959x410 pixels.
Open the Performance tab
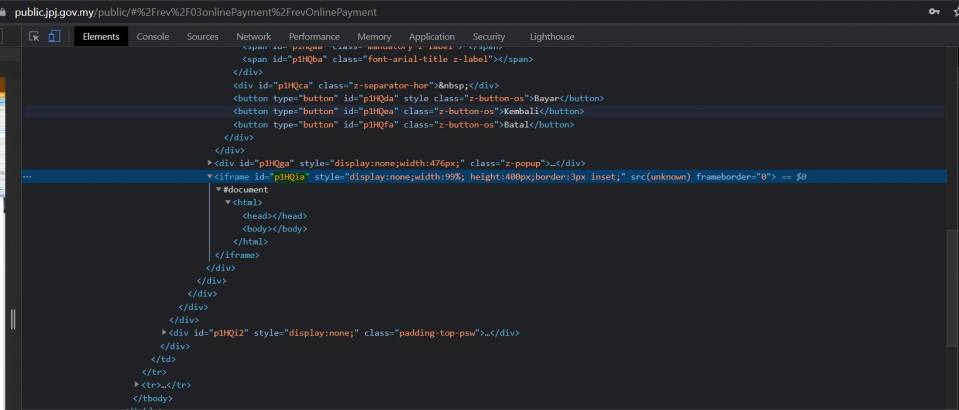click(314, 37)
